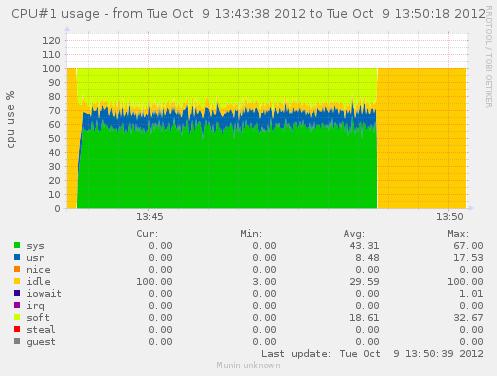Click the CPU#1 usage graph title
Viewport: 497px width, 376px height.
[x=248, y=14]
